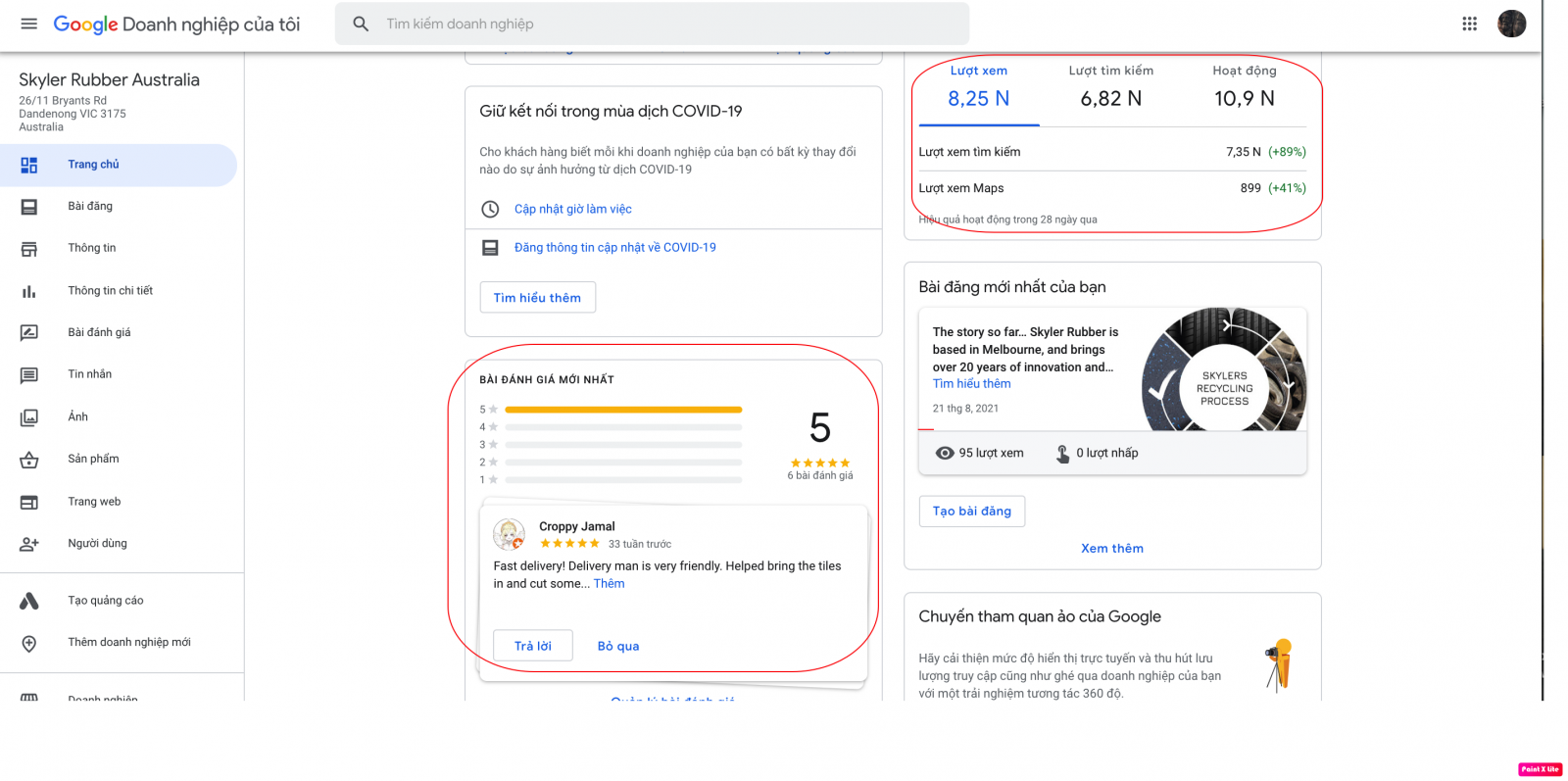Open the Người dùng menu item
The height and width of the screenshot is (781, 1568).
[119, 543]
